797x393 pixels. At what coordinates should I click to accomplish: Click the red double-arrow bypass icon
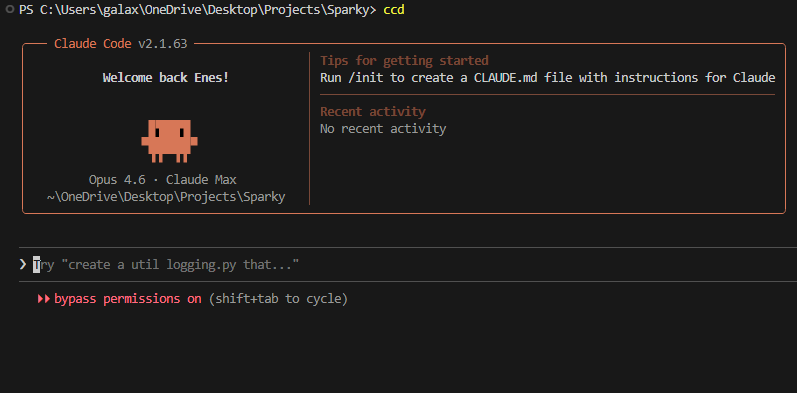44,299
